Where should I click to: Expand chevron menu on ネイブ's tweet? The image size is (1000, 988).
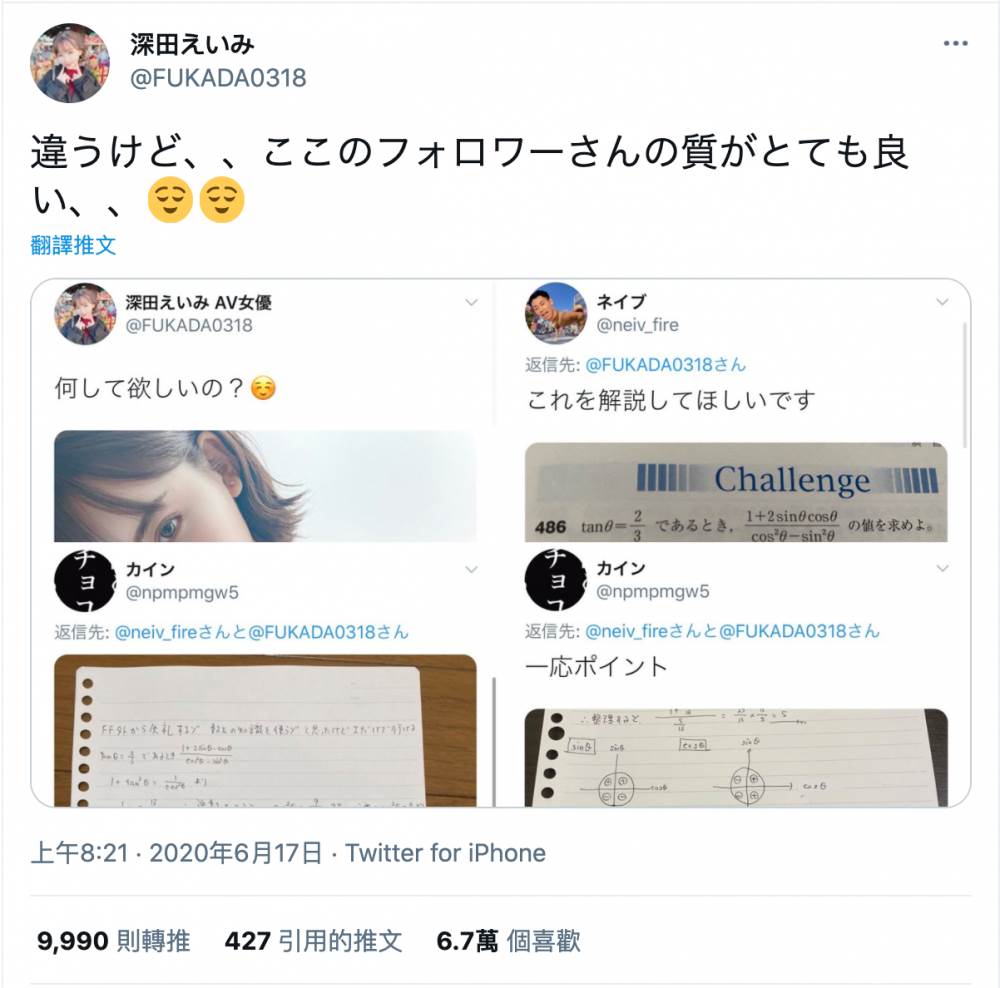coord(942,302)
